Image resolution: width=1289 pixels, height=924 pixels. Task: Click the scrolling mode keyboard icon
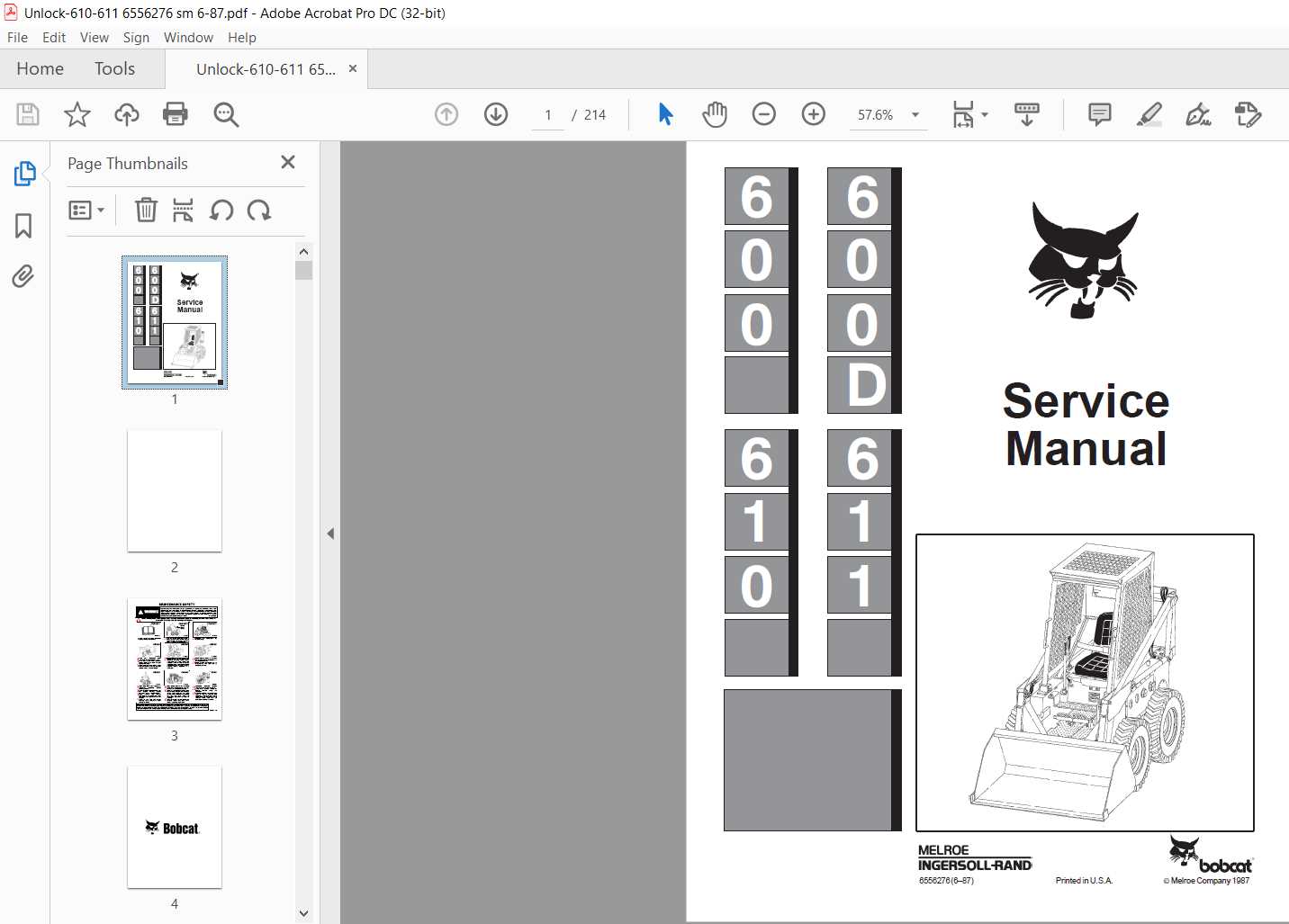1027,114
